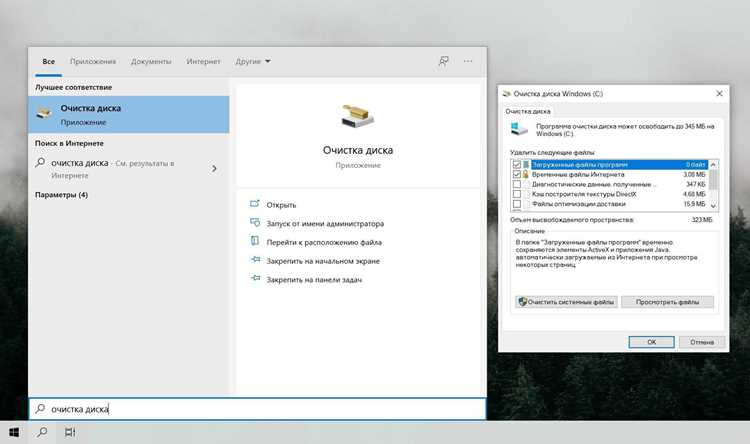Switch to the Приложения tab
The image size is (750, 444).
[93, 61]
